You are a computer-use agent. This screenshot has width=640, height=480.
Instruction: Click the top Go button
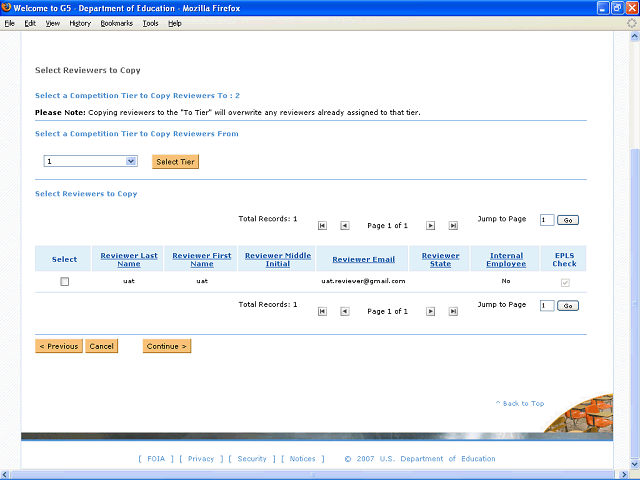point(568,220)
